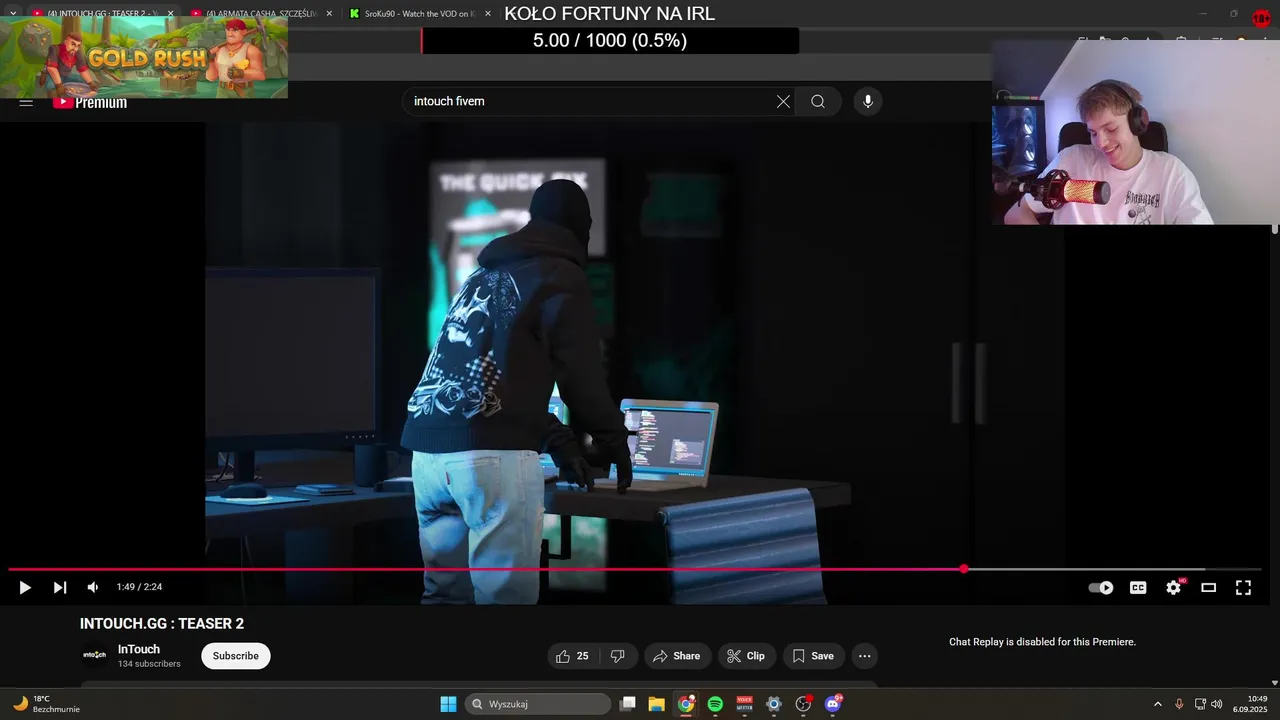
Task: Skip to the next video
Action: (59, 588)
